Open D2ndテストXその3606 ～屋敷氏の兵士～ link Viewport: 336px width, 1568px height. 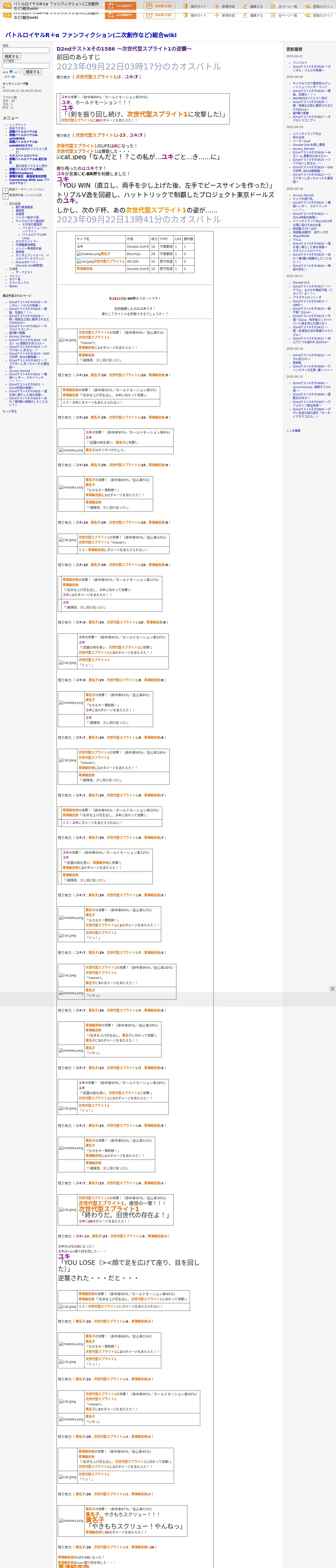tap(312, 396)
